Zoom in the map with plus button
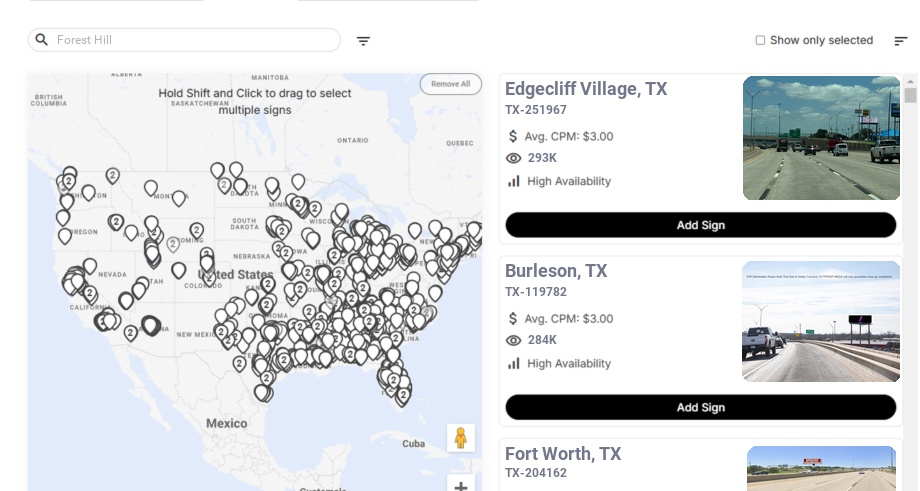Image resolution: width=920 pixels, height=491 pixels. point(460,486)
